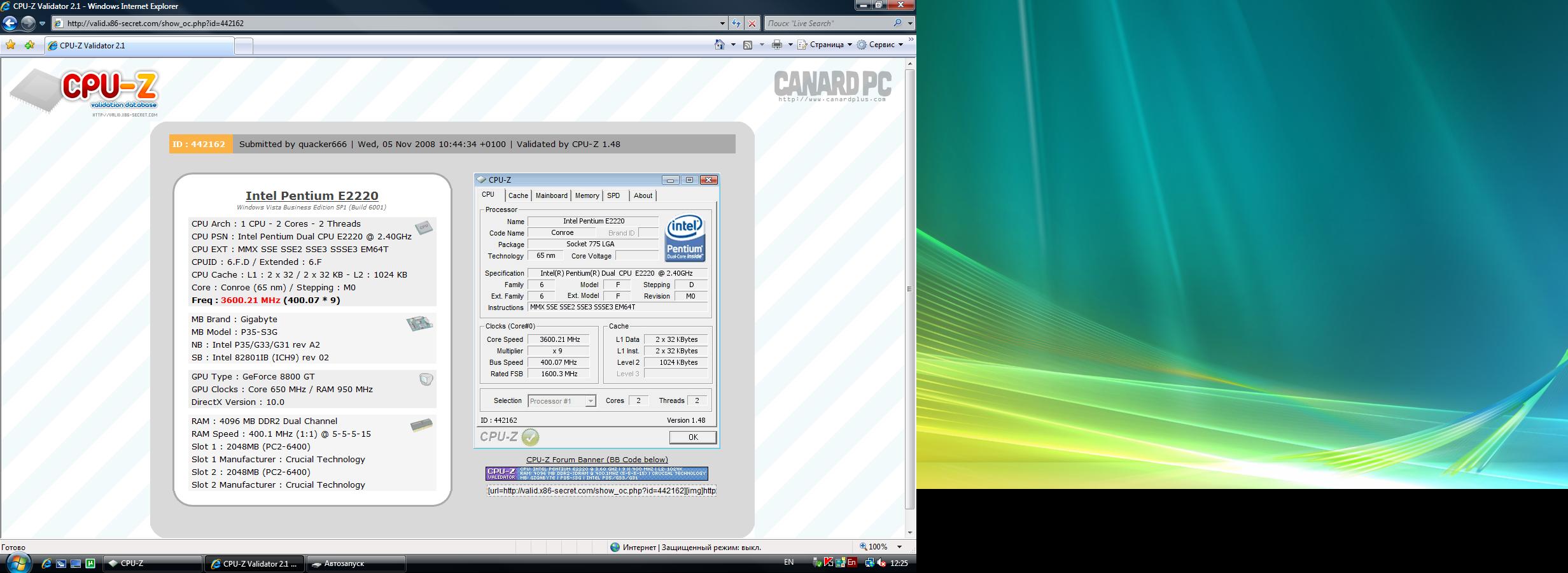
Task: Click the green Quick Launch icon
Action: click(x=90, y=563)
